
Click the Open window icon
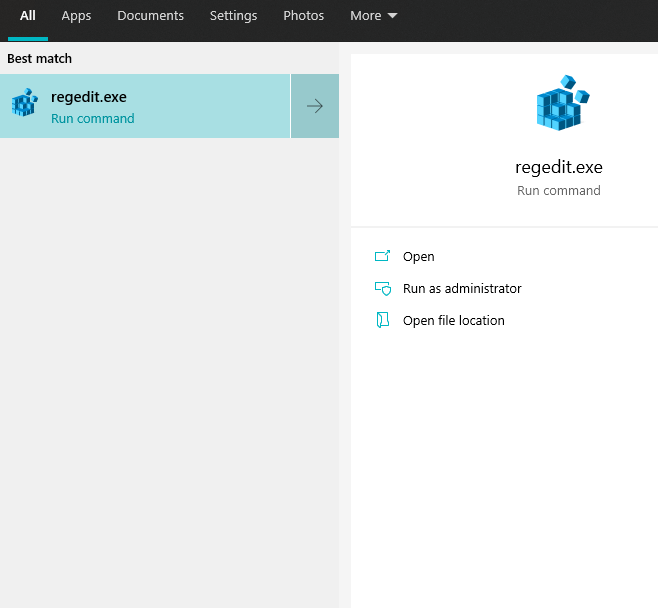(382, 256)
